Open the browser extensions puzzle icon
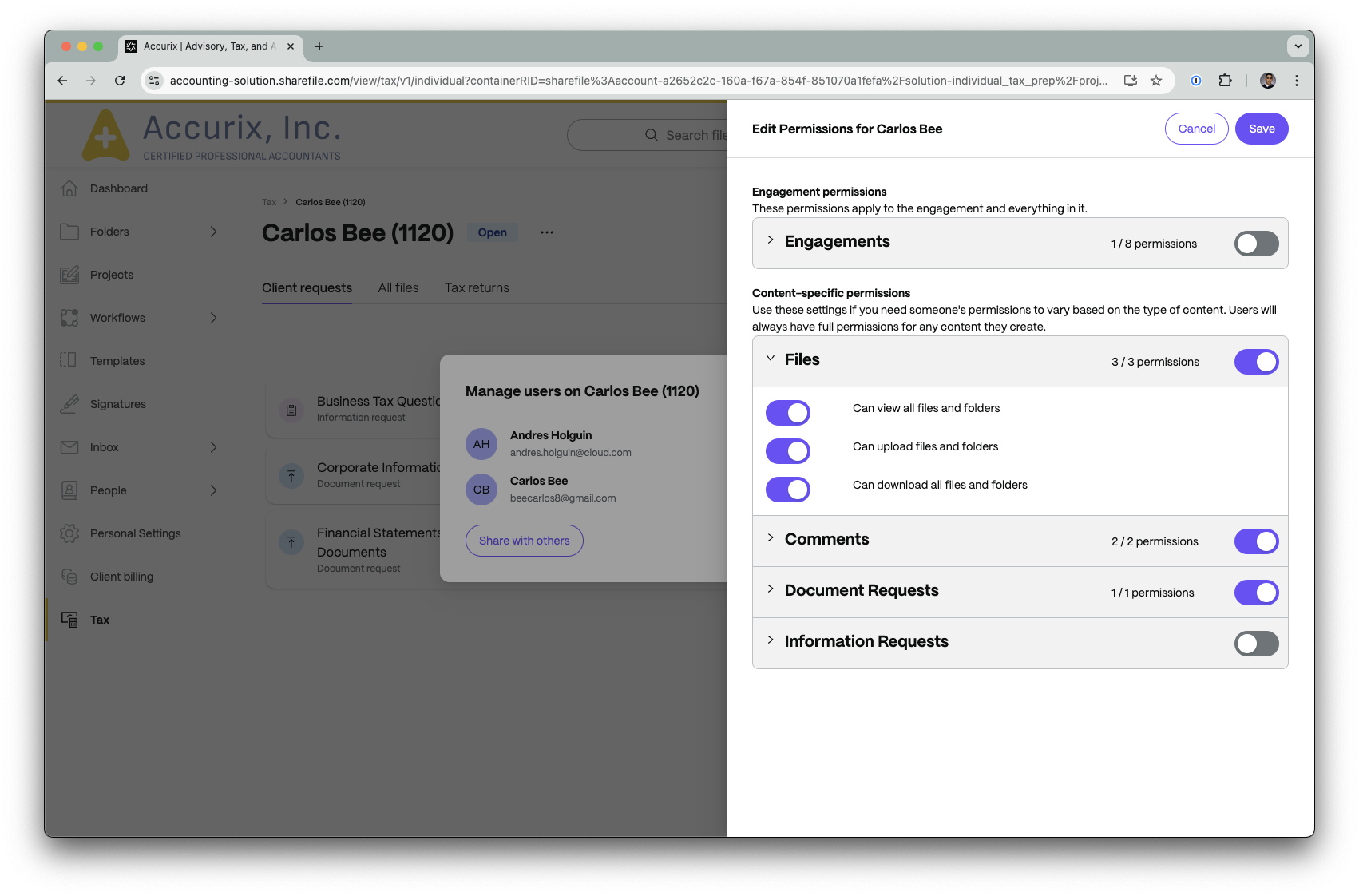The width and height of the screenshot is (1359, 896). click(1225, 81)
